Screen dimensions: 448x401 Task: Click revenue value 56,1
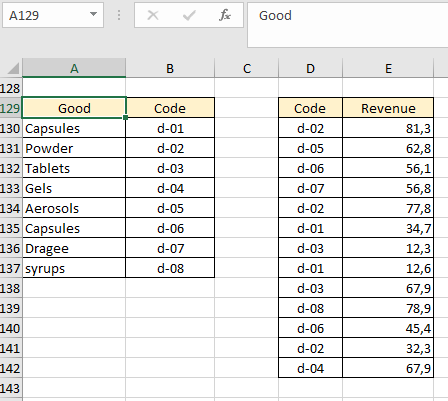(388, 168)
